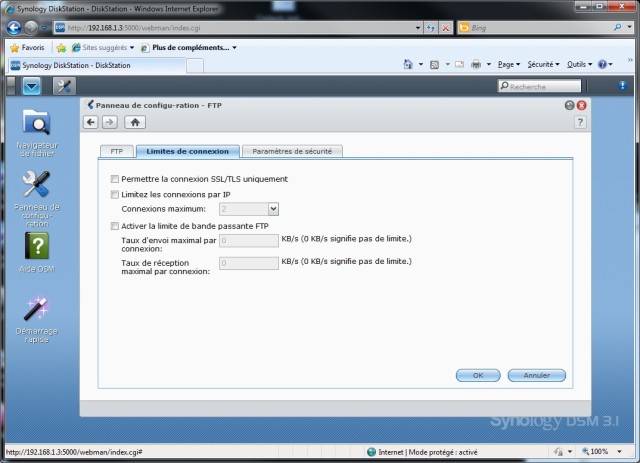The image size is (640, 463).
Task: Open the print options dropdown arrow
Action: click(489, 65)
